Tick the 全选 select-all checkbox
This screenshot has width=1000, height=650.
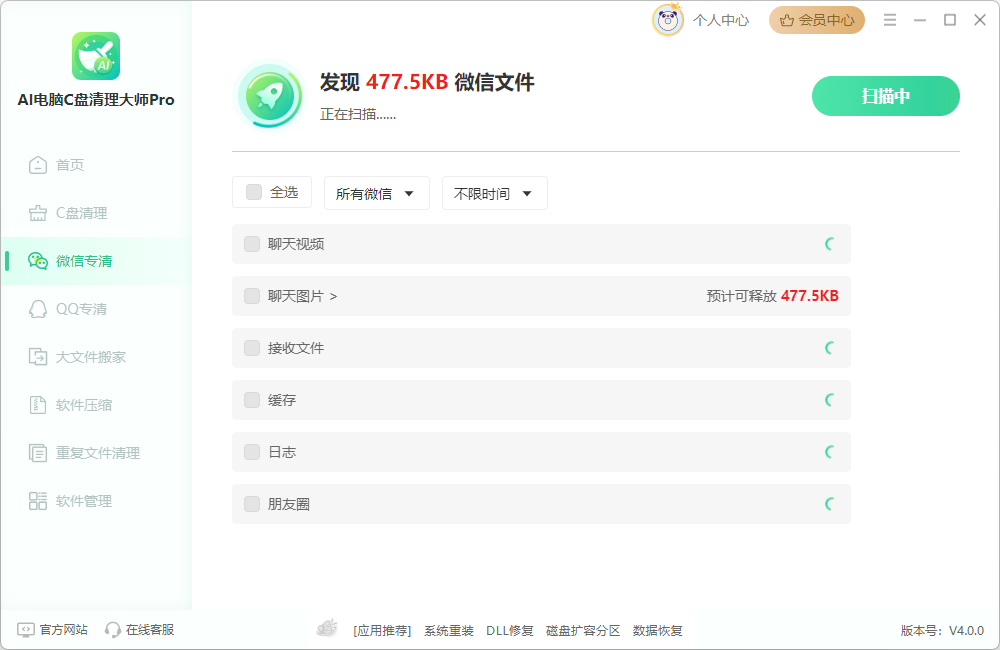pyautogui.click(x=254, y=192)
